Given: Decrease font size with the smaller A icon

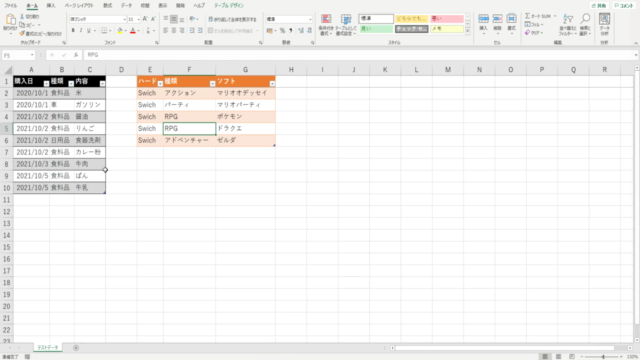Looking at the screenshot, I should click(x=153, y=19).
